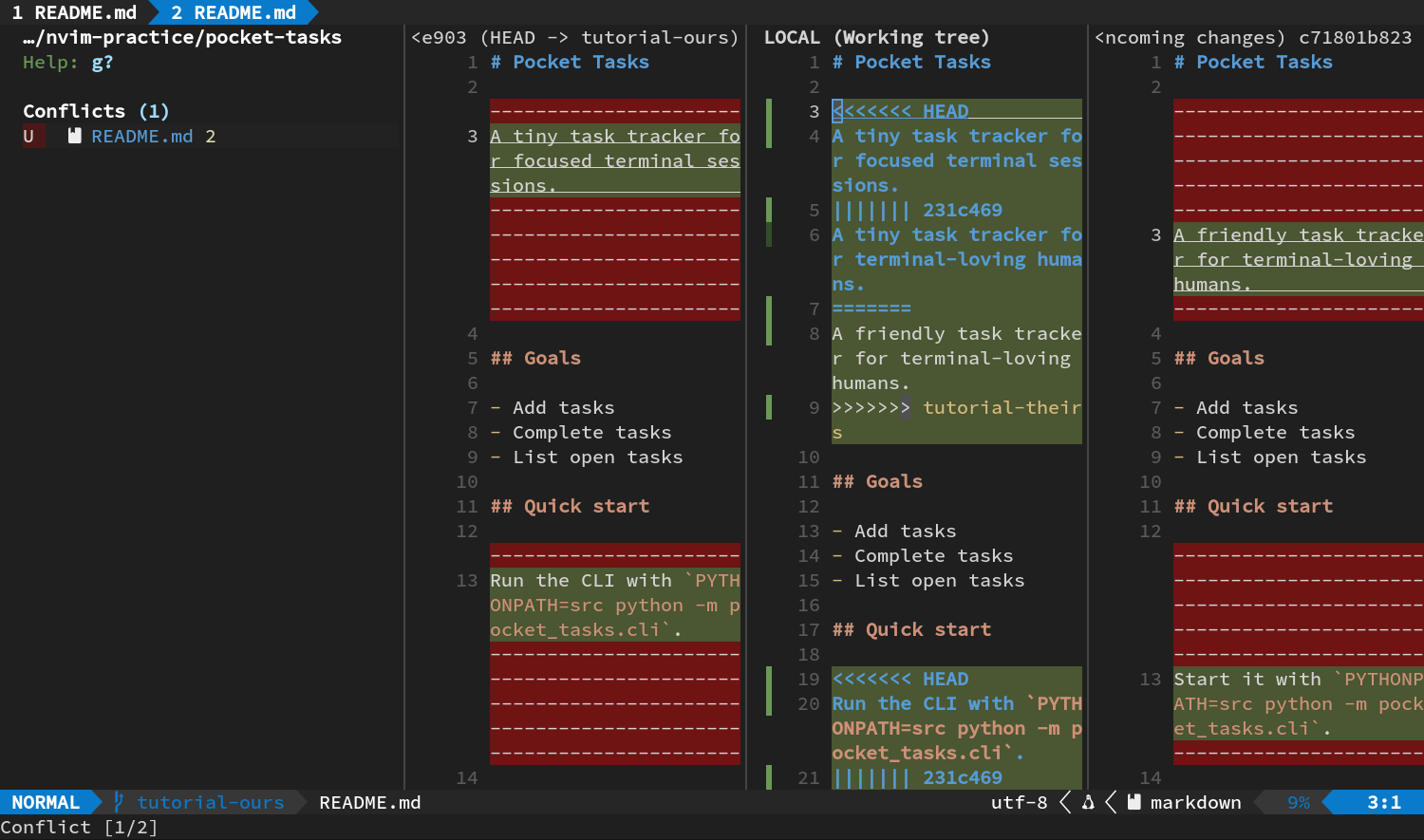This screenshot has width=1424, height=840.
Task: Click the 3:1 cursor position indicator
Action: click(1384, 802)
